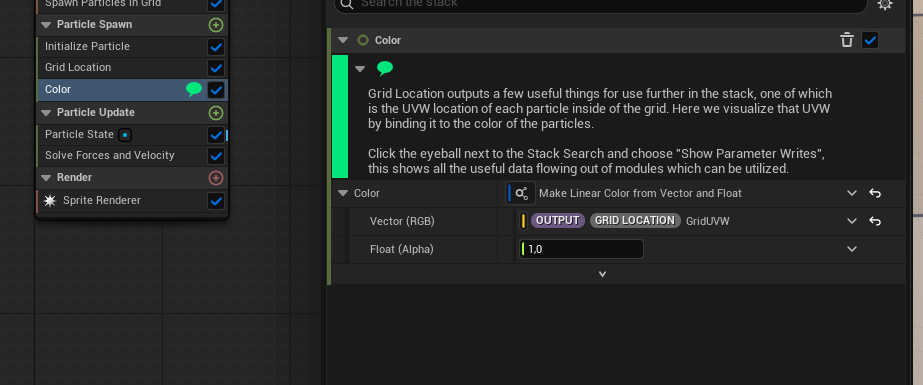Click the blue color type pill
The image size is (923, 385).
pyautogui.click(x=509, y=193)
